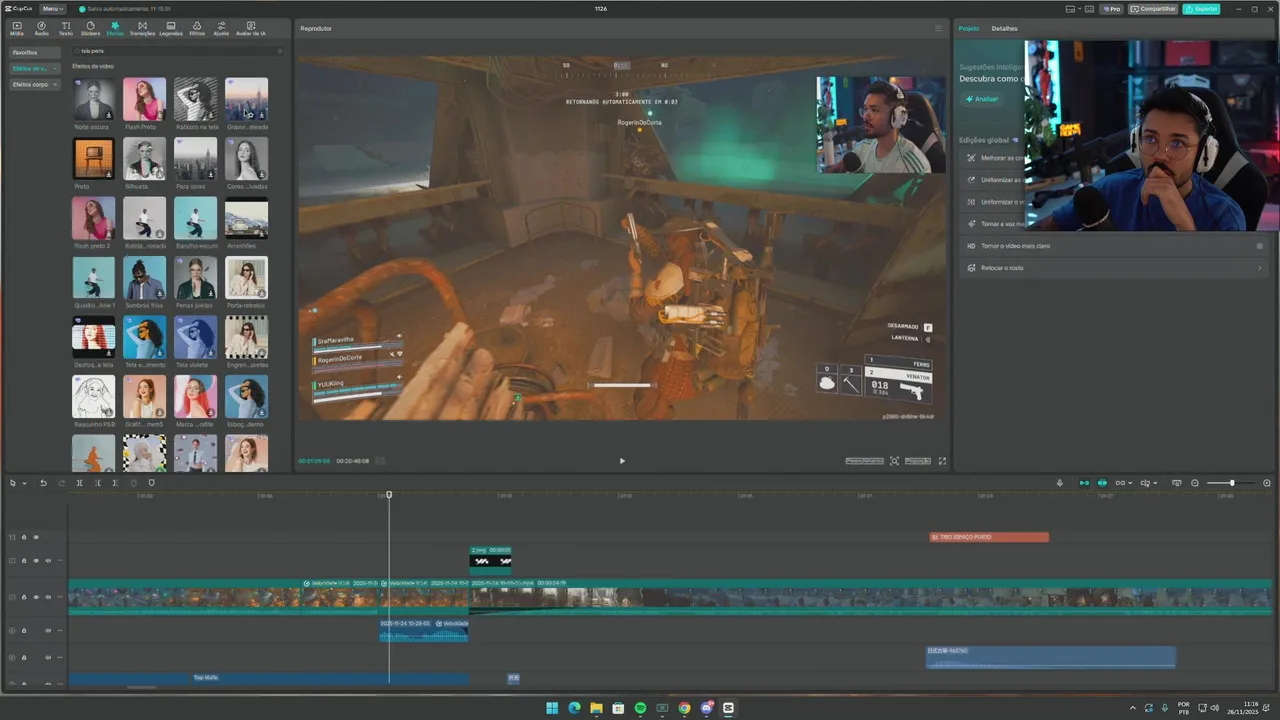Toggle auto snapping in timeline toolbar
This screenshot has width=1280, height=720.
[1102, 483]
